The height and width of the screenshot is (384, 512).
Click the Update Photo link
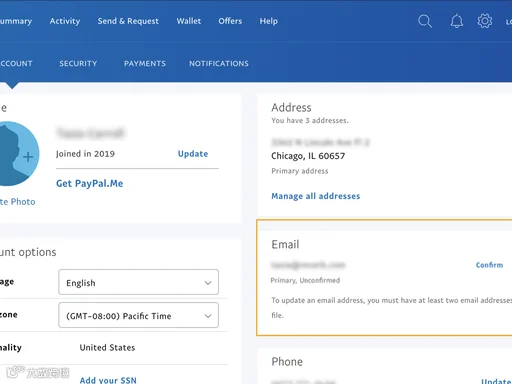click(17, 202)
